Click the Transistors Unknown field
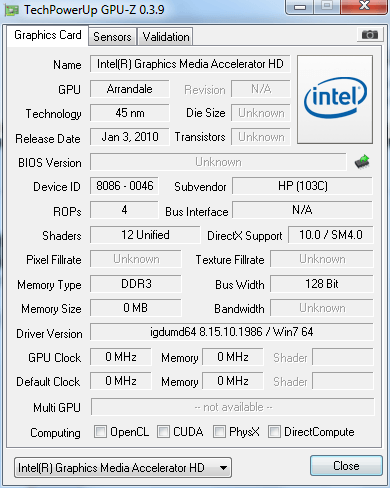This screenshot has height=488, width=390. (261, 137)
